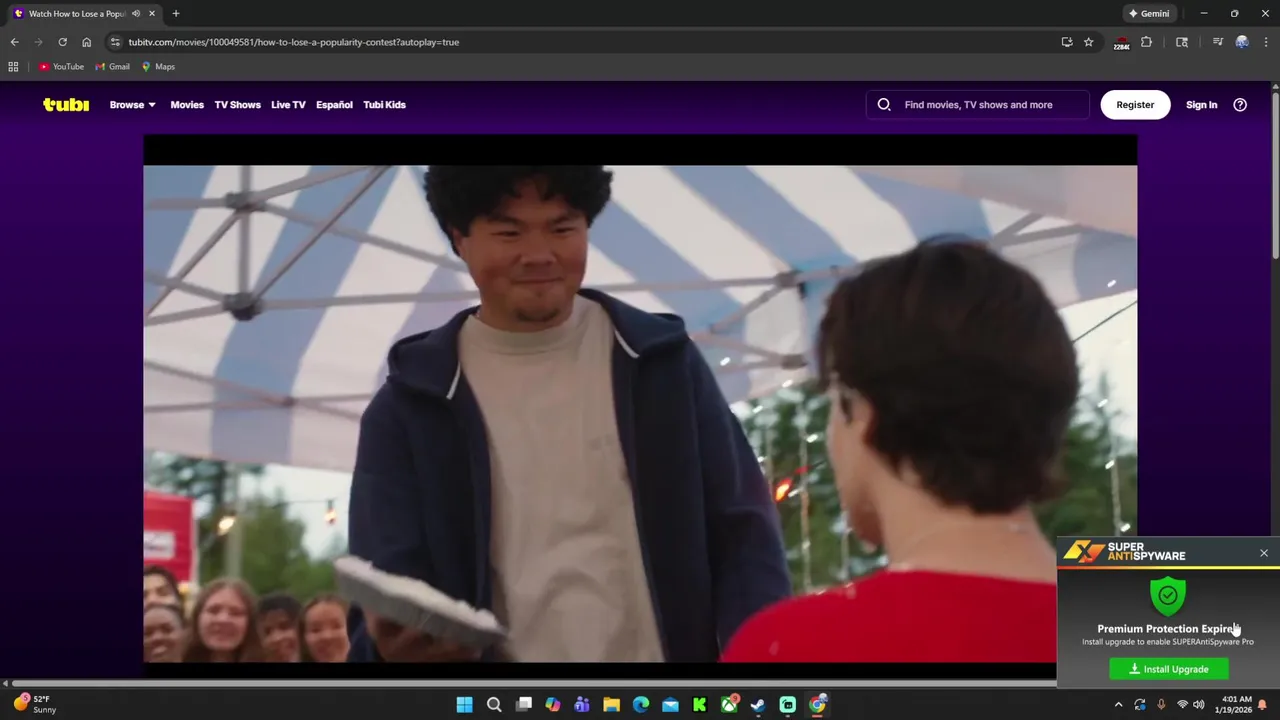Open the YouTube bookmark
The image size is (1280, 720).
tap(61, 67)
